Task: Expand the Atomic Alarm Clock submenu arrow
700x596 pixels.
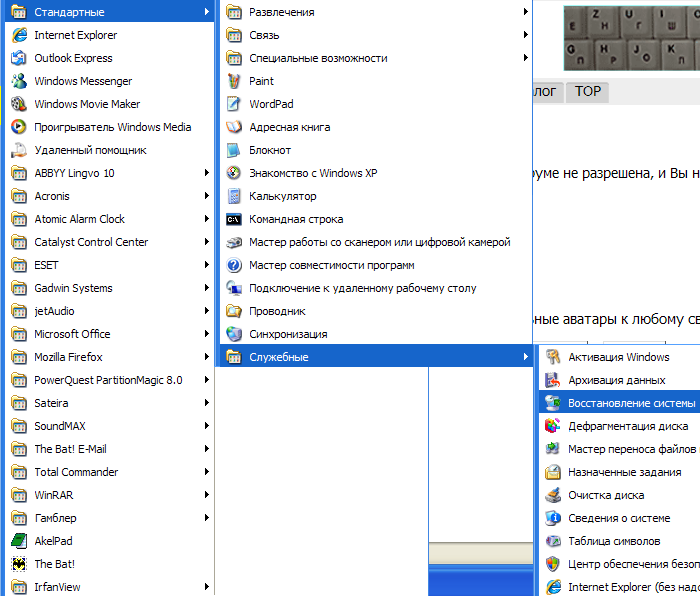Action: pyautogui.click(x=207, y=219)
